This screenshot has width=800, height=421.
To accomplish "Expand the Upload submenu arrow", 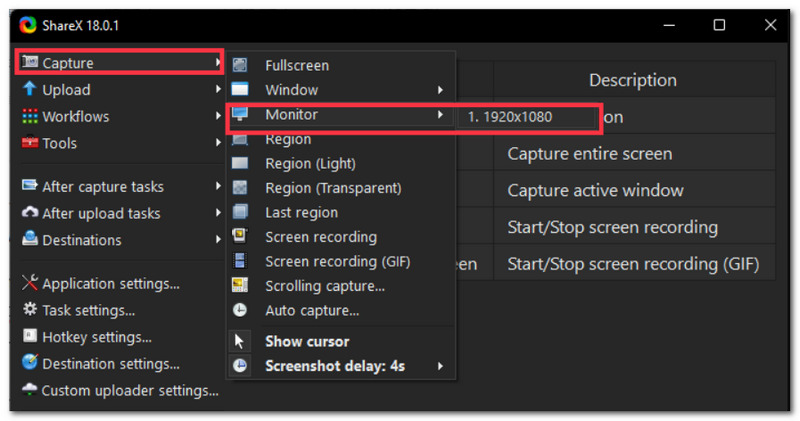I will [x=218, y=89].
